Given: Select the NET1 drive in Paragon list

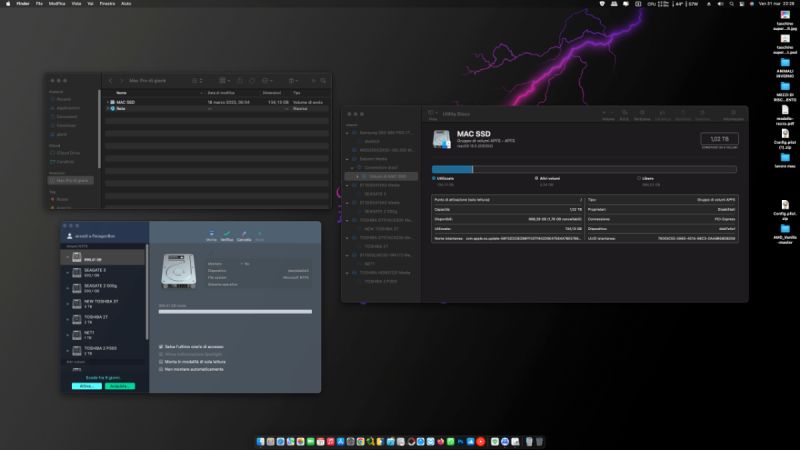Looking at the screenshot, I should pyautogui.click(x=104, y=335).
